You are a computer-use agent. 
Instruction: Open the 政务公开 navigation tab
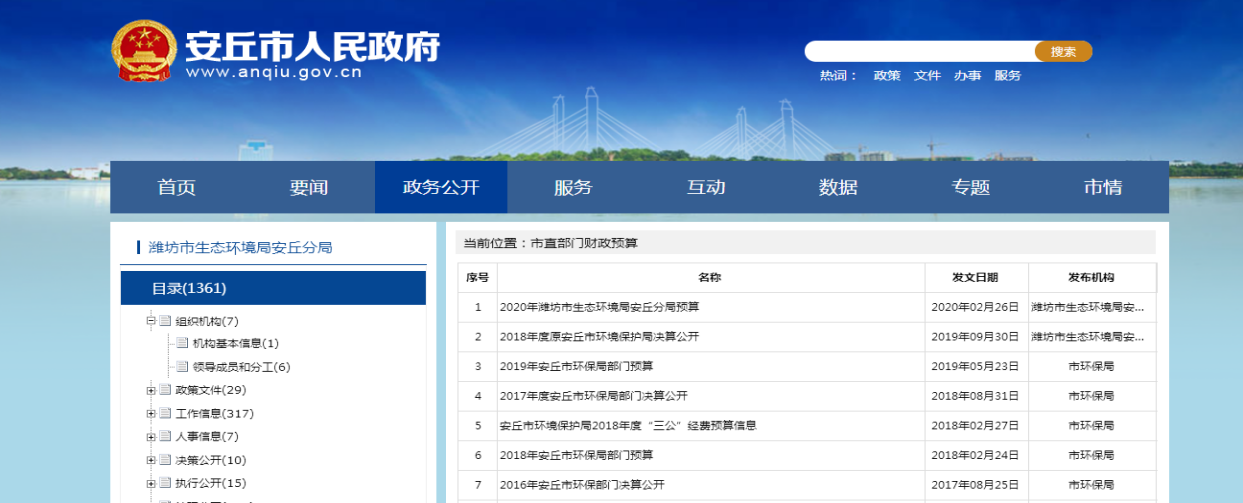pyautogui.click(x=441, y=187)
